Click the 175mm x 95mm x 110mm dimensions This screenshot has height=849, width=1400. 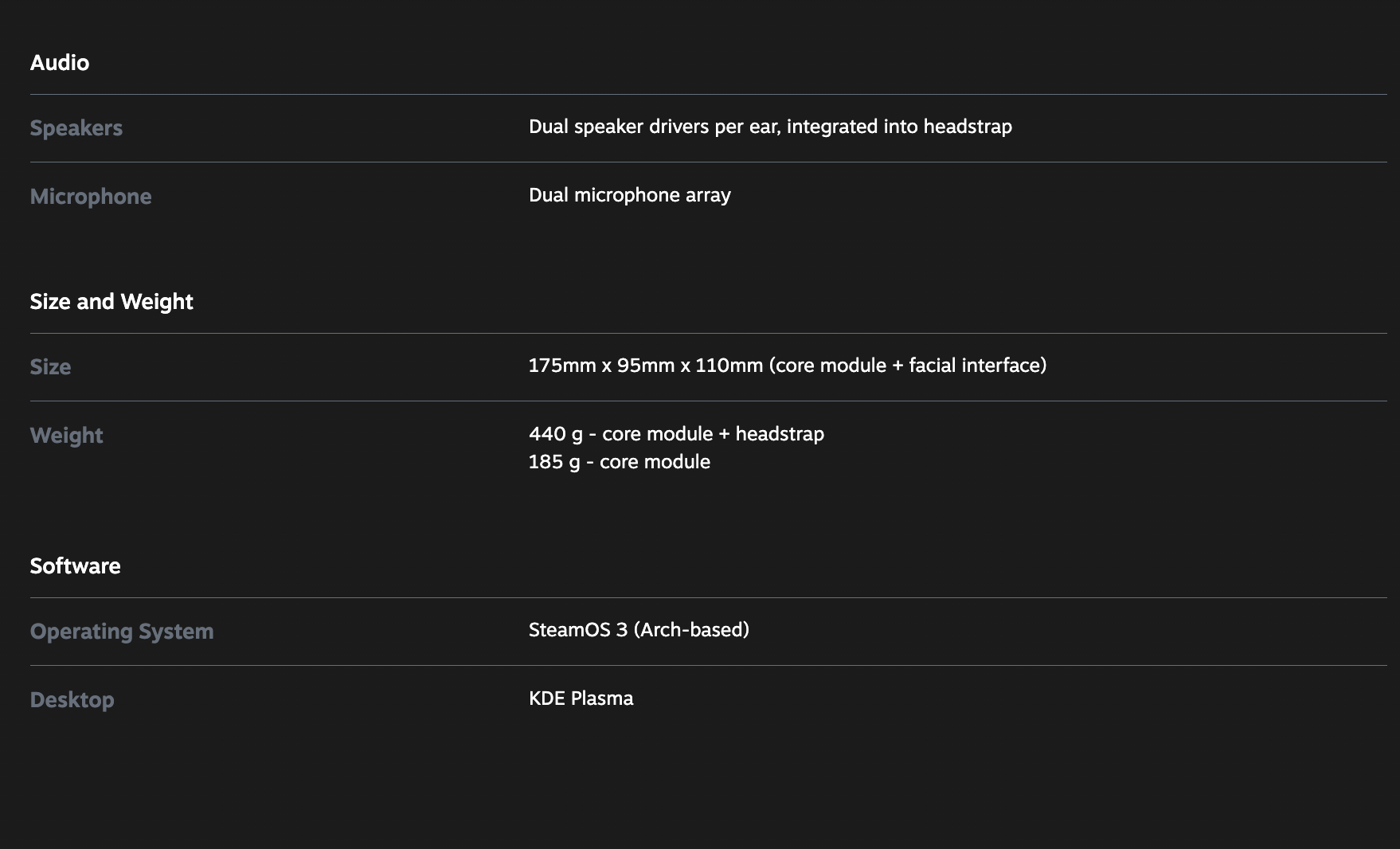click(646, 366)
